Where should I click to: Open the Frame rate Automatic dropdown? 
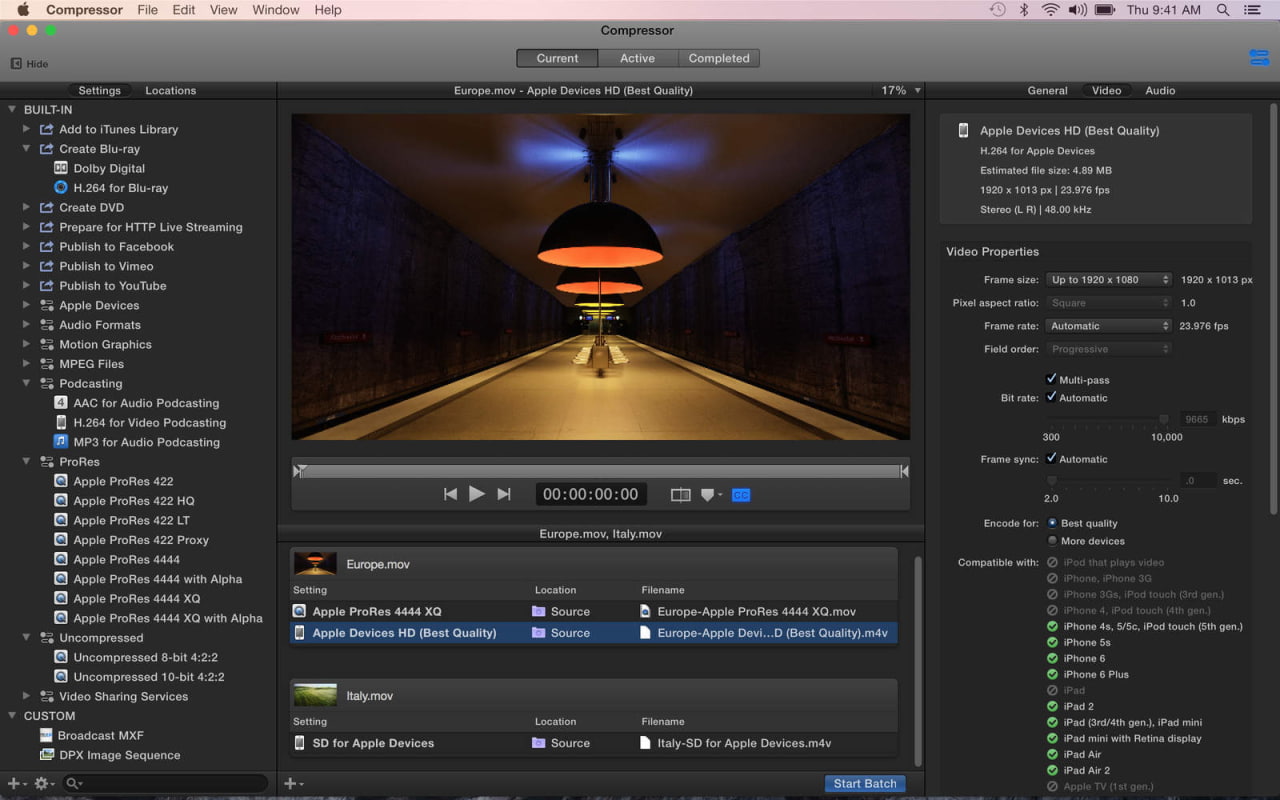pos(1108,326)
